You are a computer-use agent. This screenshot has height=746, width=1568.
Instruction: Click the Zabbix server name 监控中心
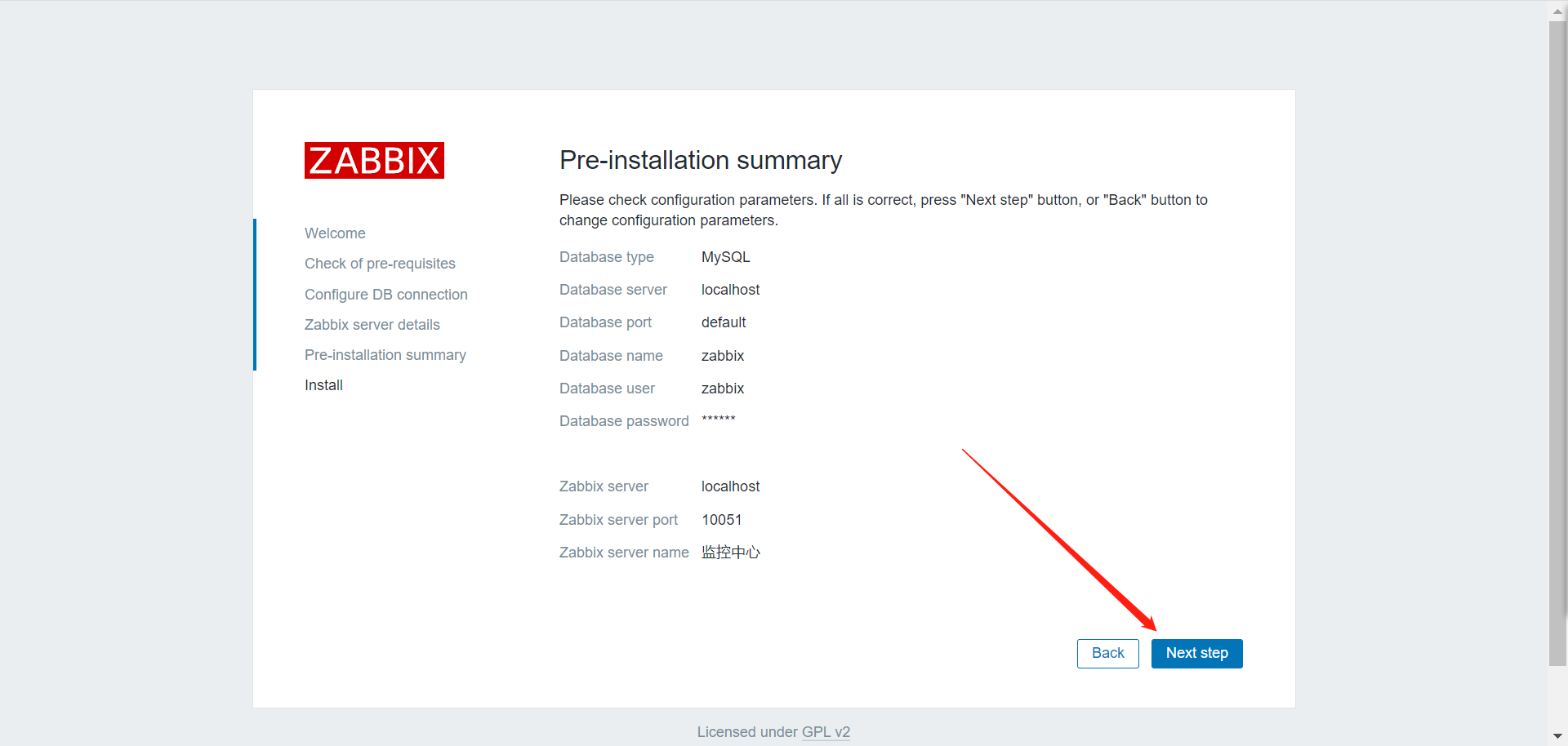730,552
